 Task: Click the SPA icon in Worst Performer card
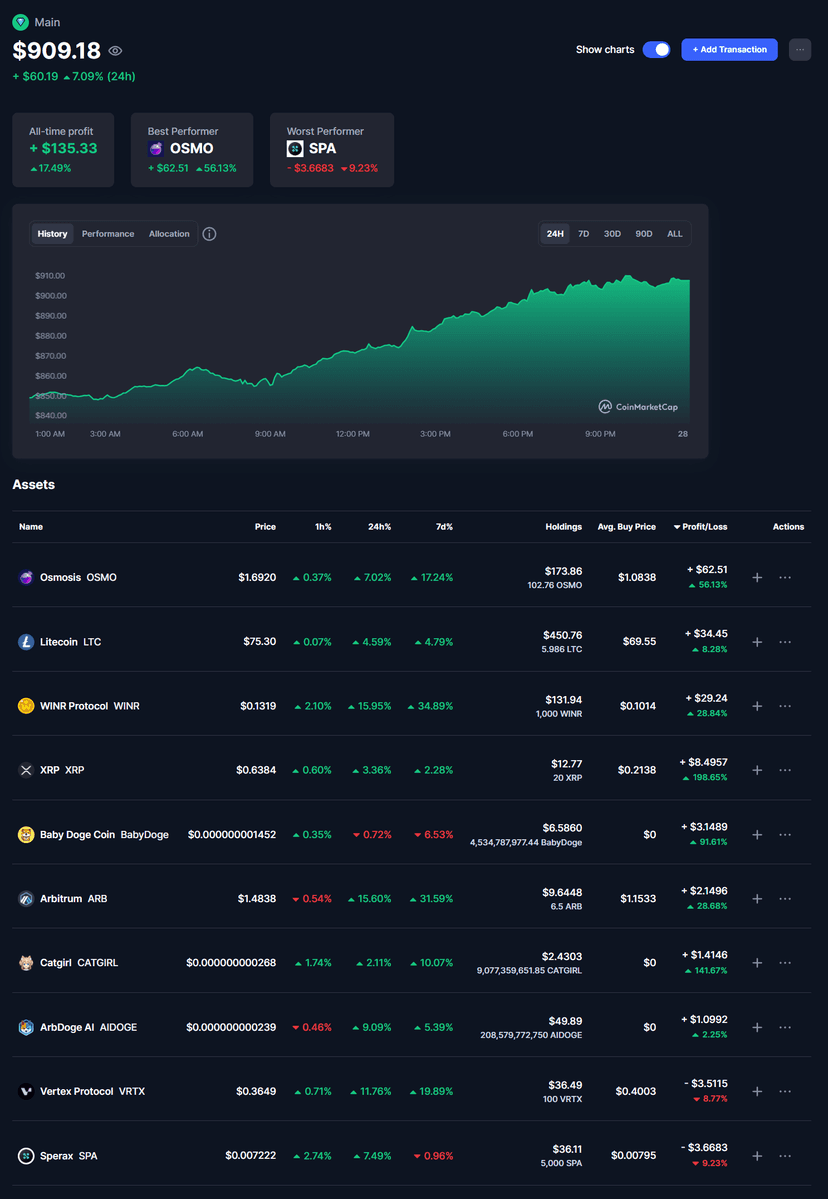click(295, 149)
